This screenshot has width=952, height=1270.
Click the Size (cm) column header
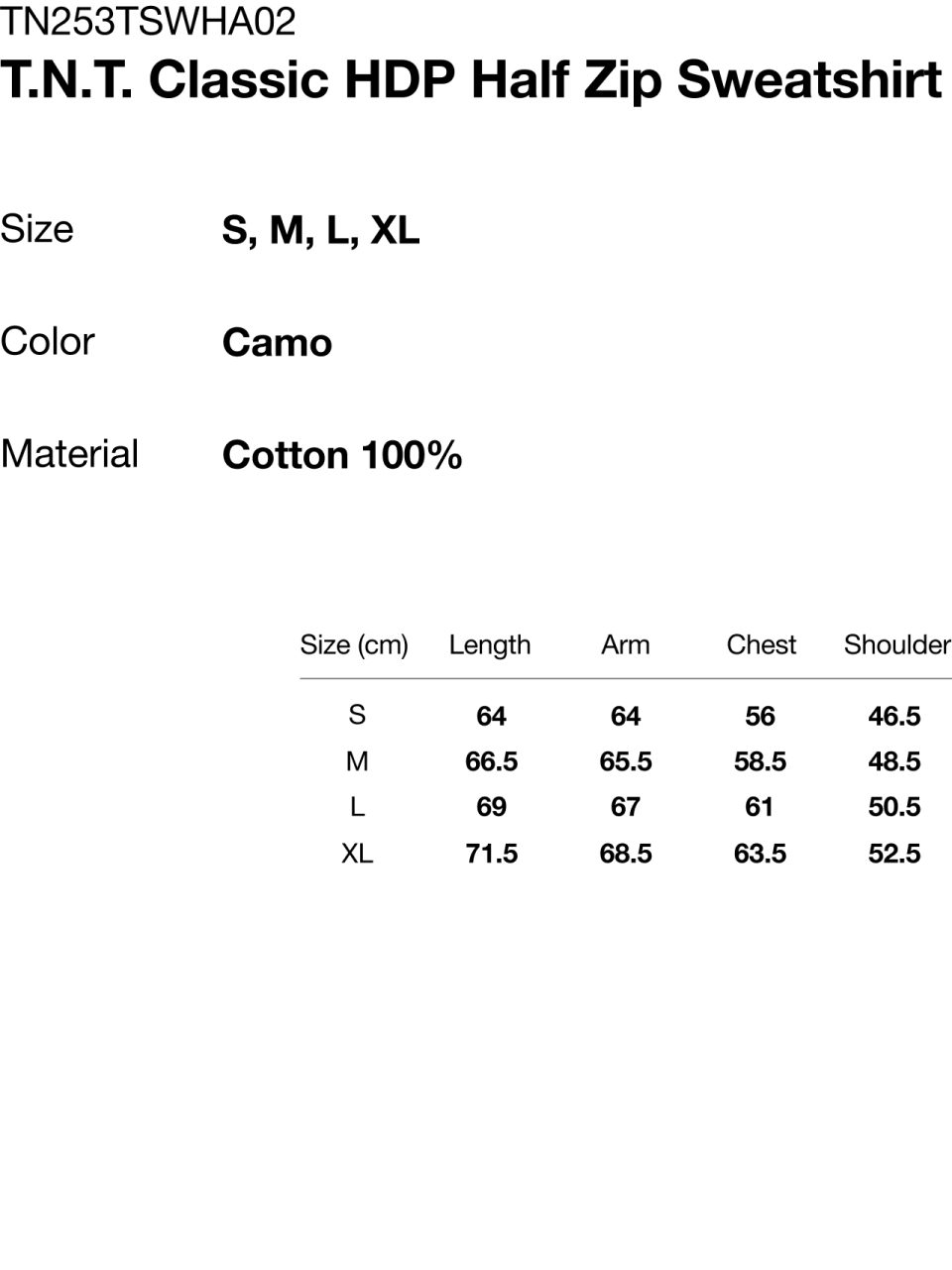tap(354, 645)
